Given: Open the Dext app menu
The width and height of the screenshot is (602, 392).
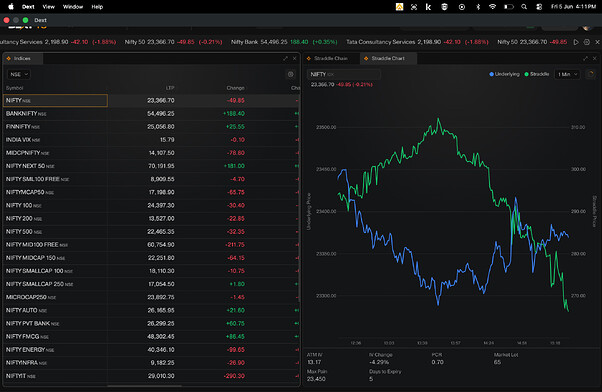Looking at the screenshot, I should (x=28, y=7).
